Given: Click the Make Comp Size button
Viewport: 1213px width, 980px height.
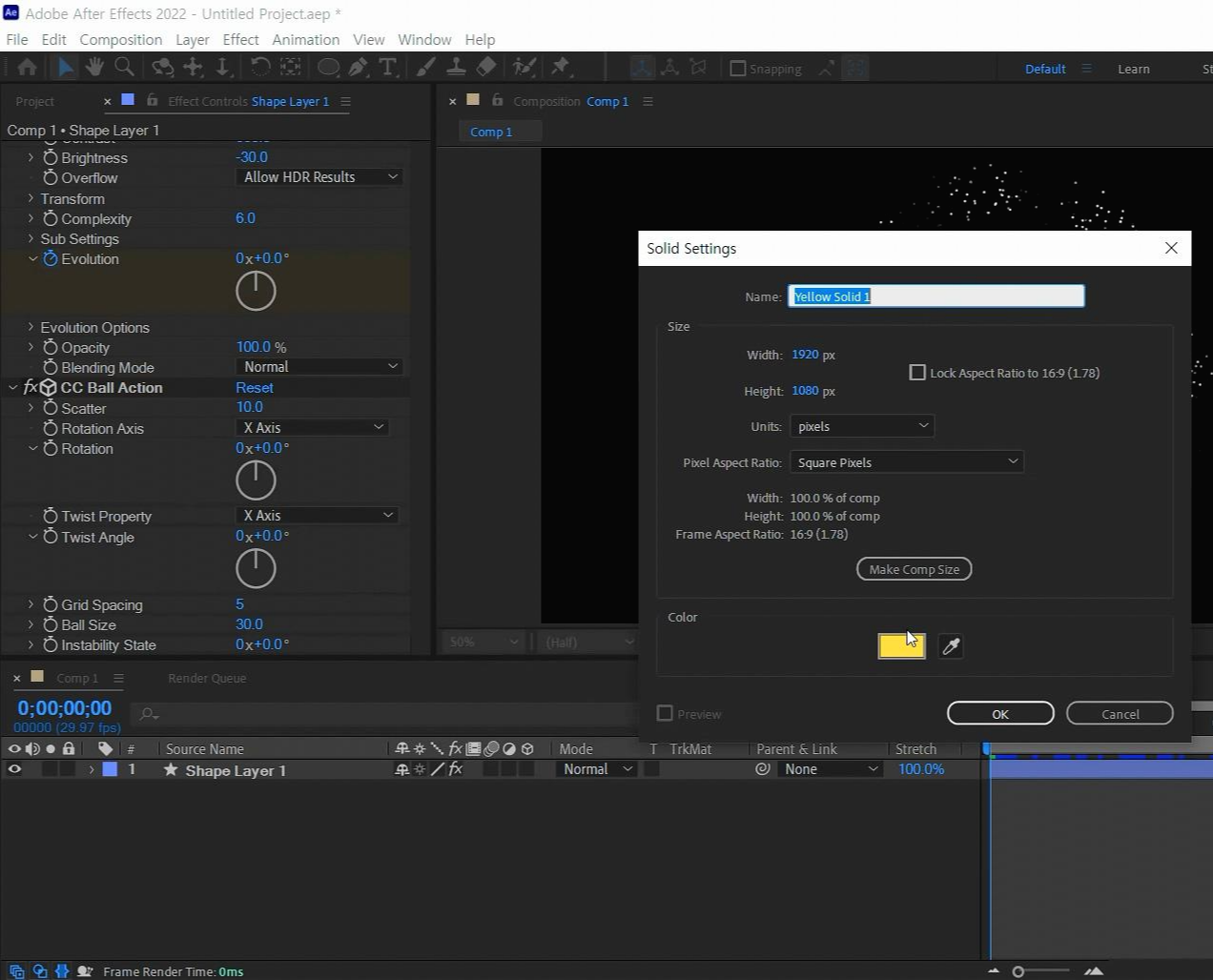Looking at the screenshot, I should (914, 569).
